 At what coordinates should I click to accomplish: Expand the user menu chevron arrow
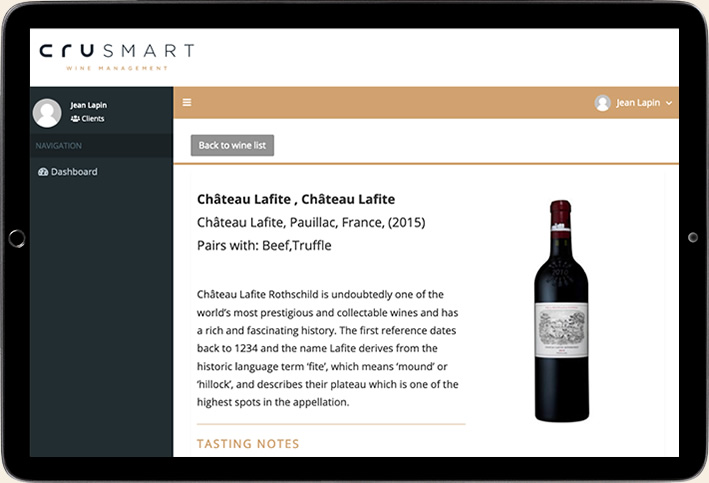(x=669, y=103)
